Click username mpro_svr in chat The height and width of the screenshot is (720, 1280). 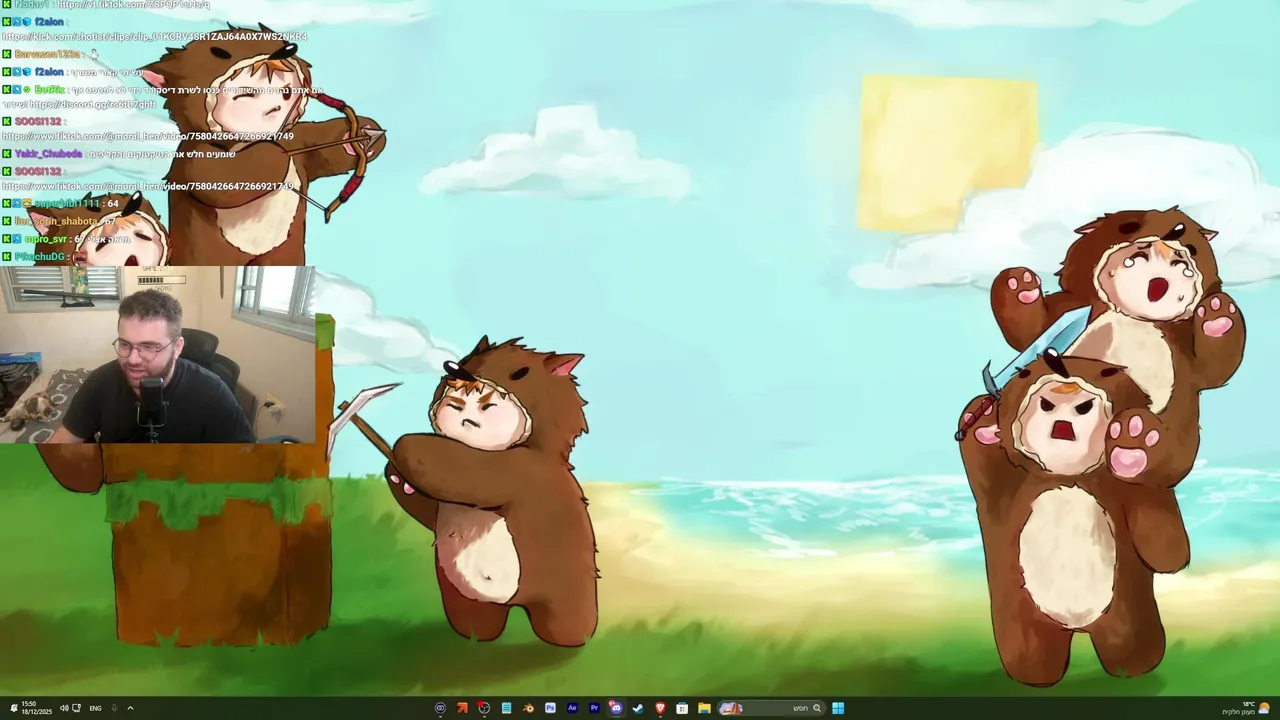[x=46, y=239]
